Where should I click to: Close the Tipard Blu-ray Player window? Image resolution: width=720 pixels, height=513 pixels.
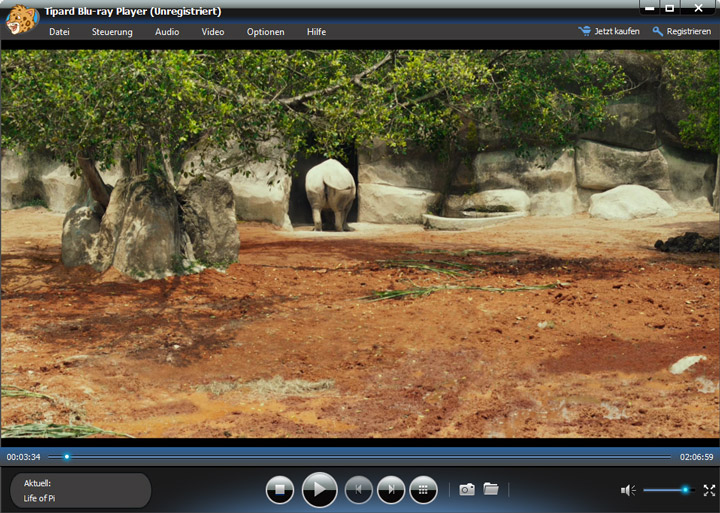tap(698, 8)
